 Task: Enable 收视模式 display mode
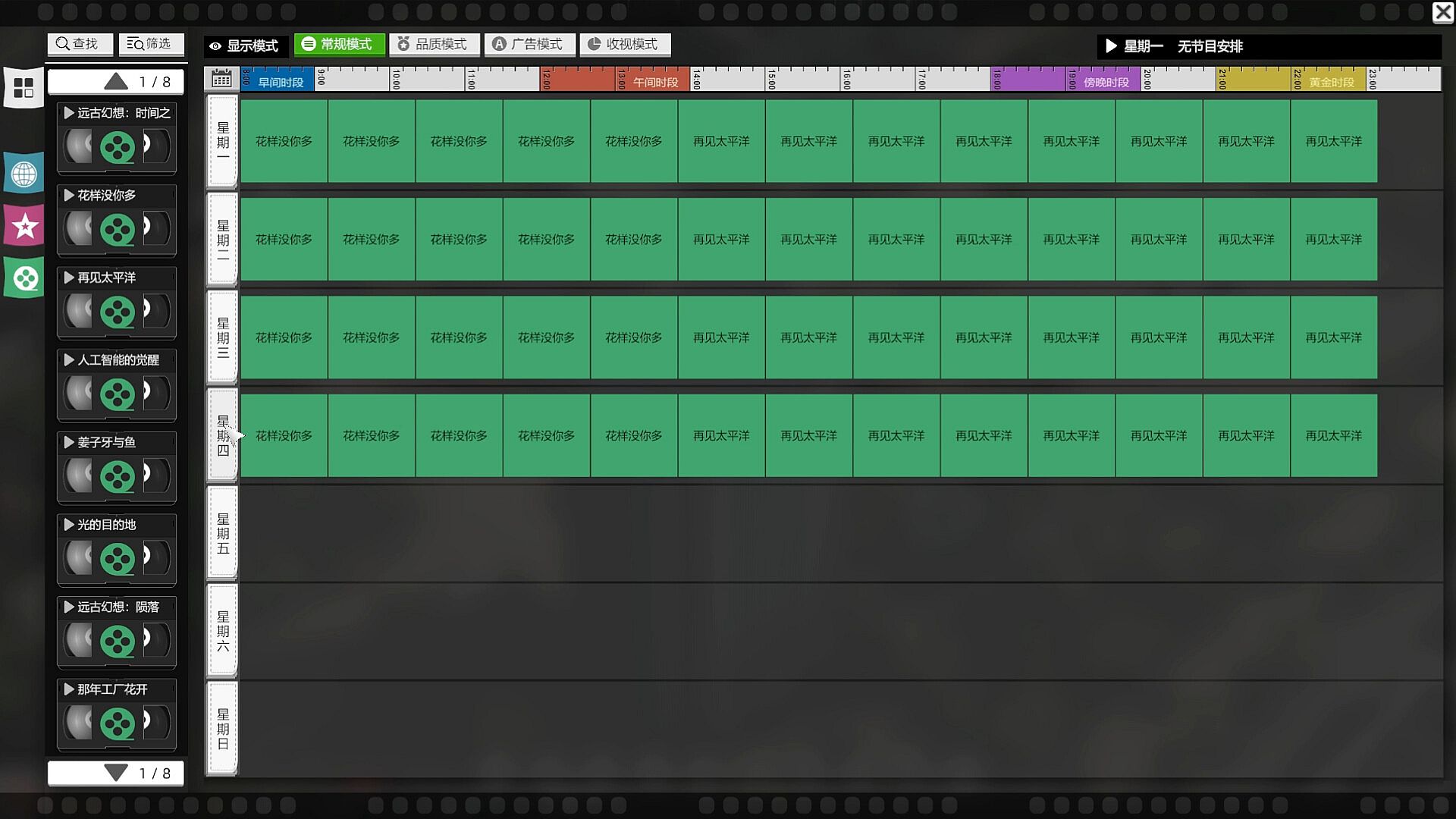624,45
